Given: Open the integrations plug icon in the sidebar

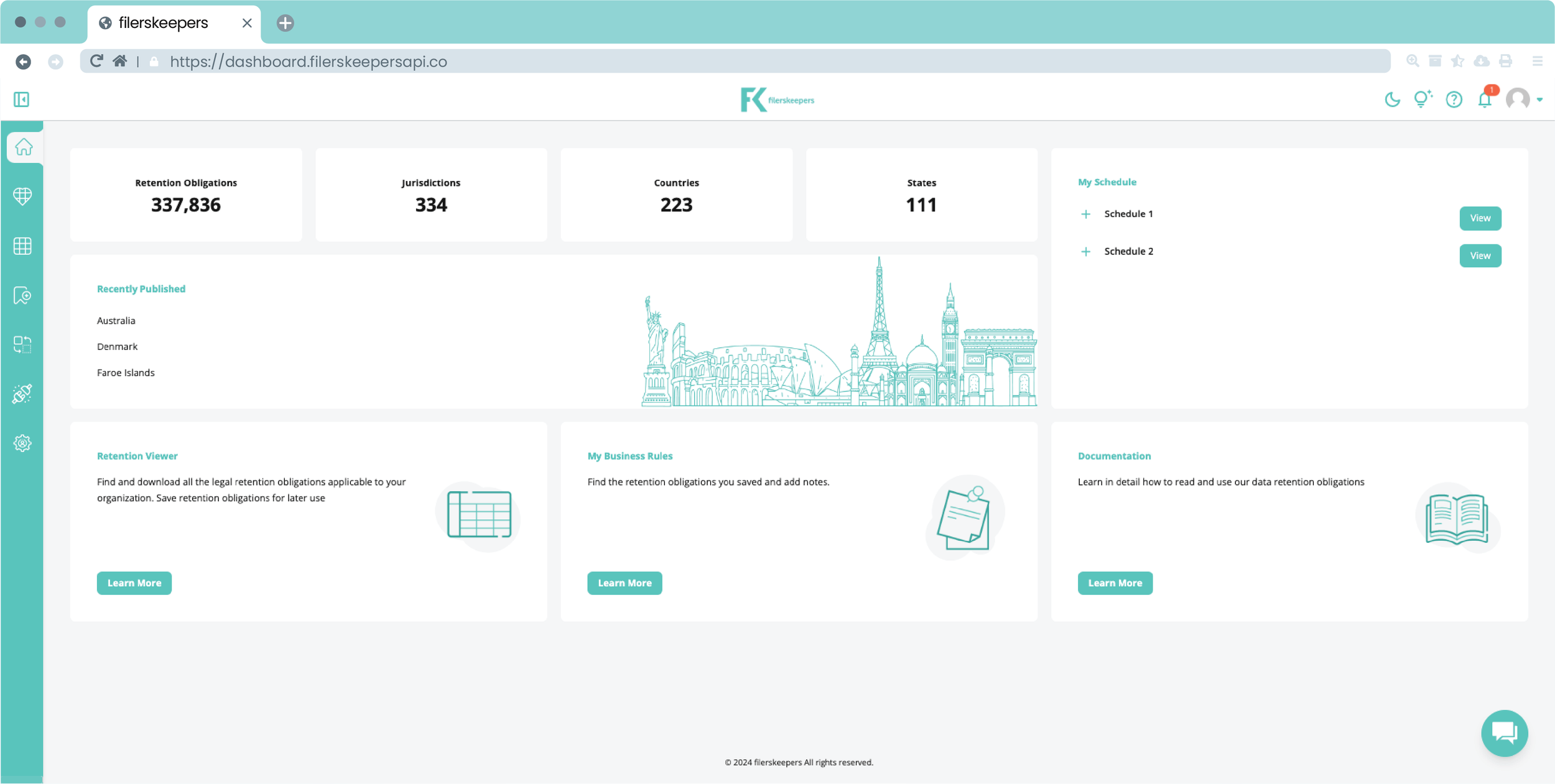Looking at the screenshot, I should coord(22,394).
